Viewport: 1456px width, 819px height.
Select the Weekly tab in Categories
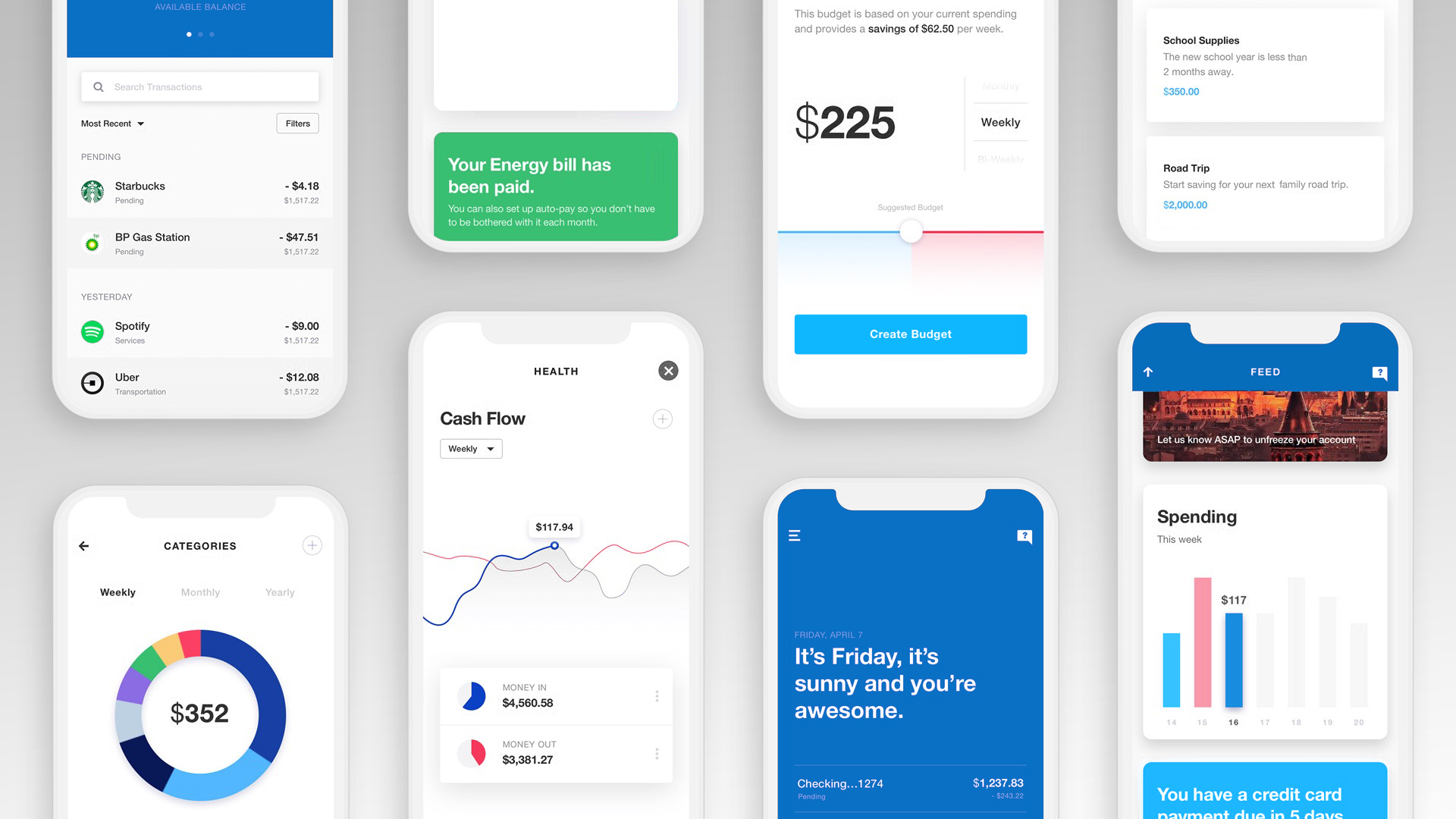117,592
